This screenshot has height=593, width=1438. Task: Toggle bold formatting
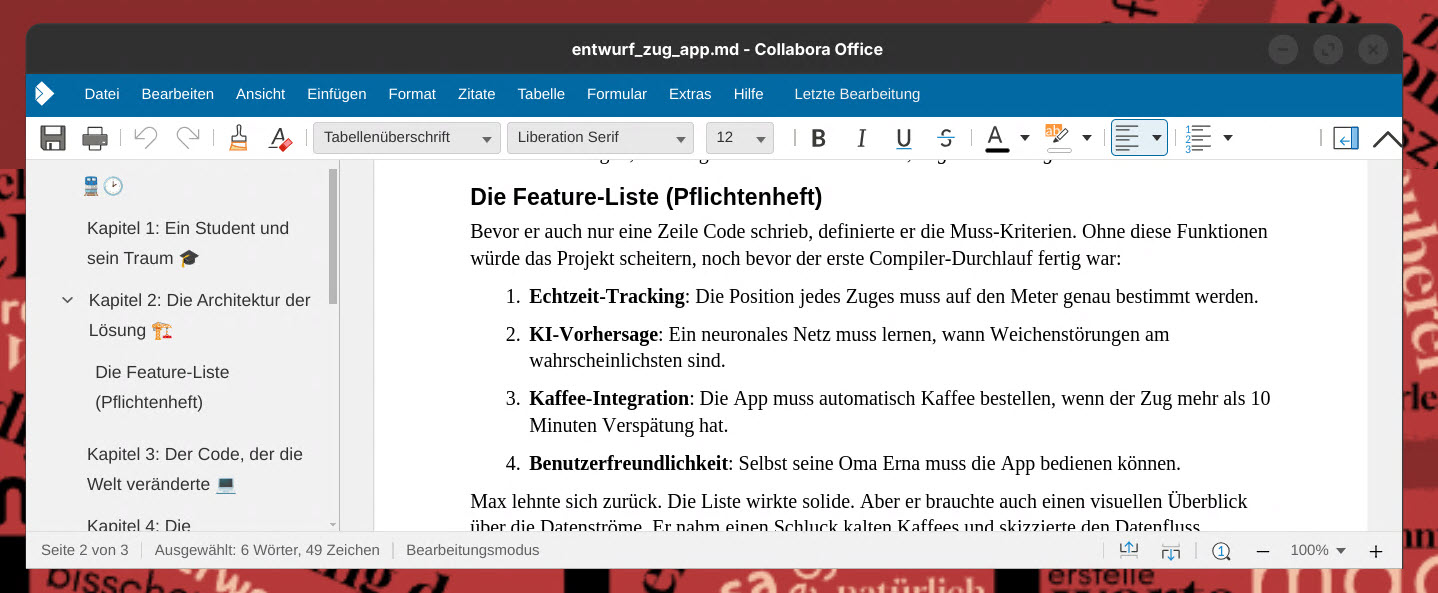coord(818,138)
